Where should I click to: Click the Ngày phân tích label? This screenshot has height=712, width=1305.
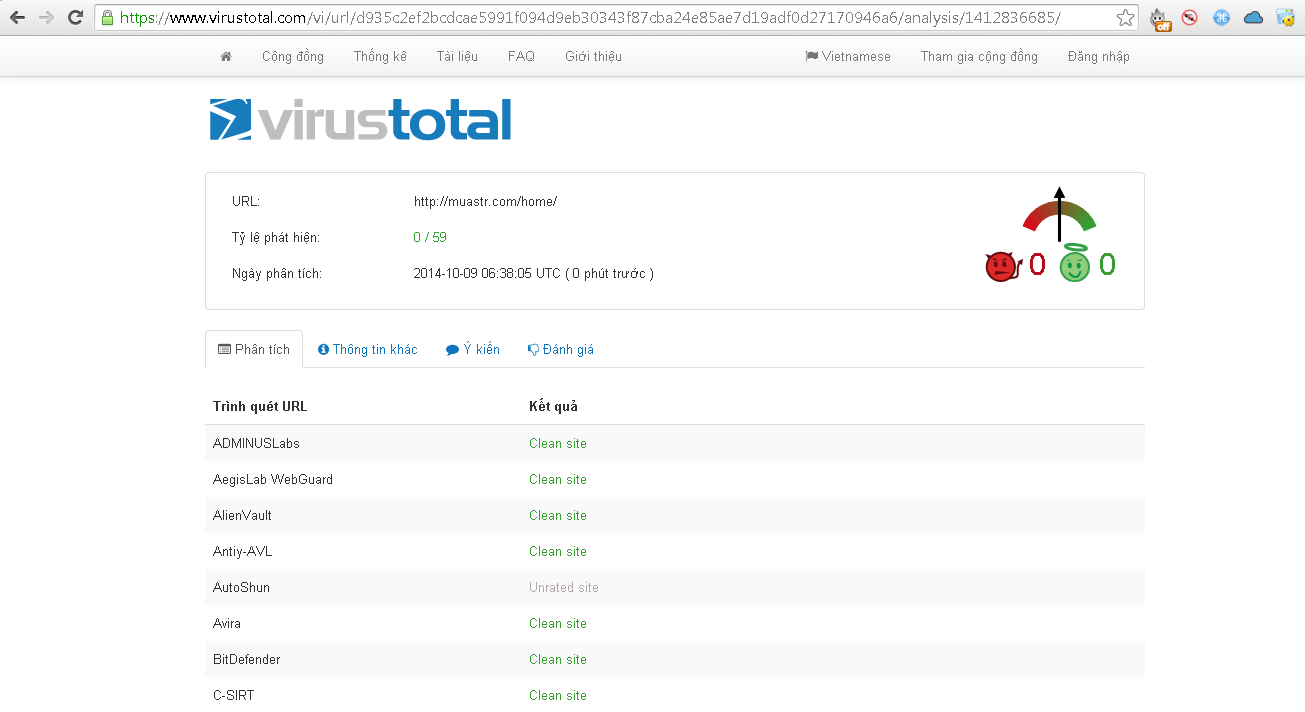click(x=277, y=273)
